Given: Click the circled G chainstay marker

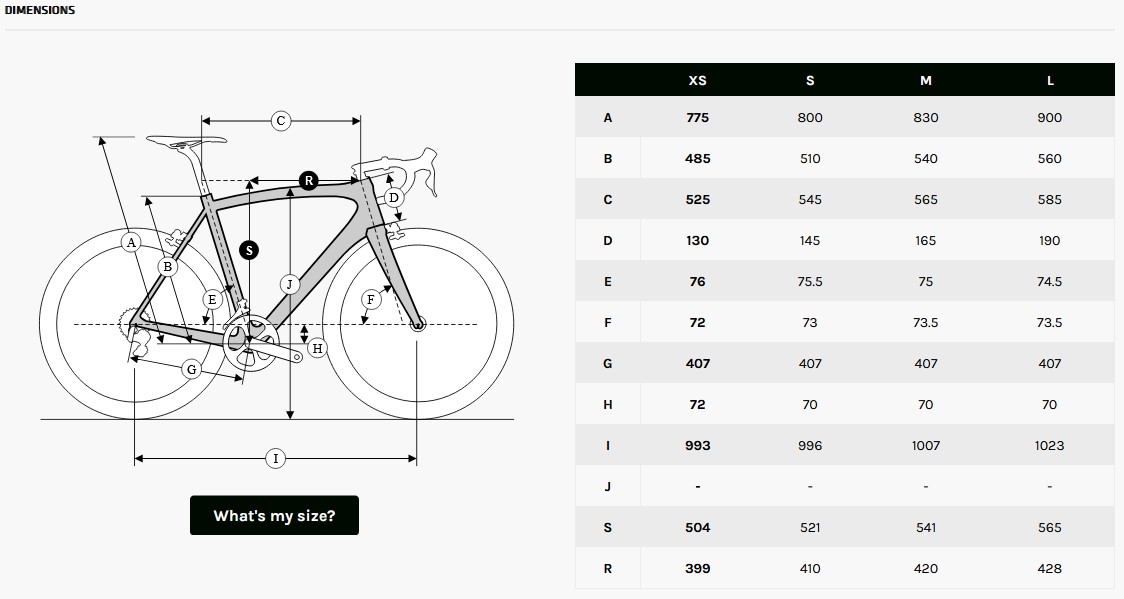Looking at the screenshot, I should 191,369.
